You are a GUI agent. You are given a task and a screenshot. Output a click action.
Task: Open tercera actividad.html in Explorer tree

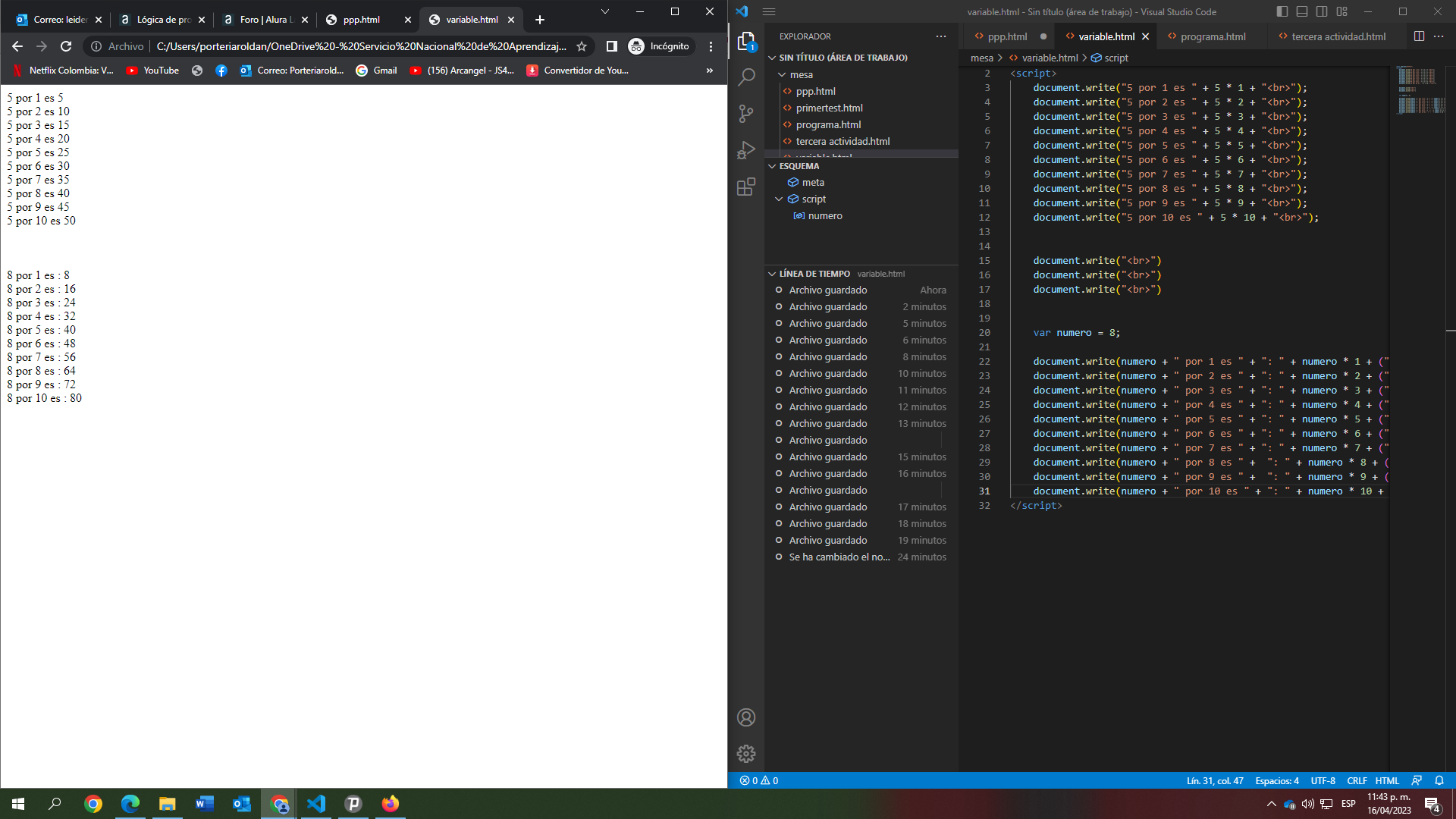[x=843, y=141]
